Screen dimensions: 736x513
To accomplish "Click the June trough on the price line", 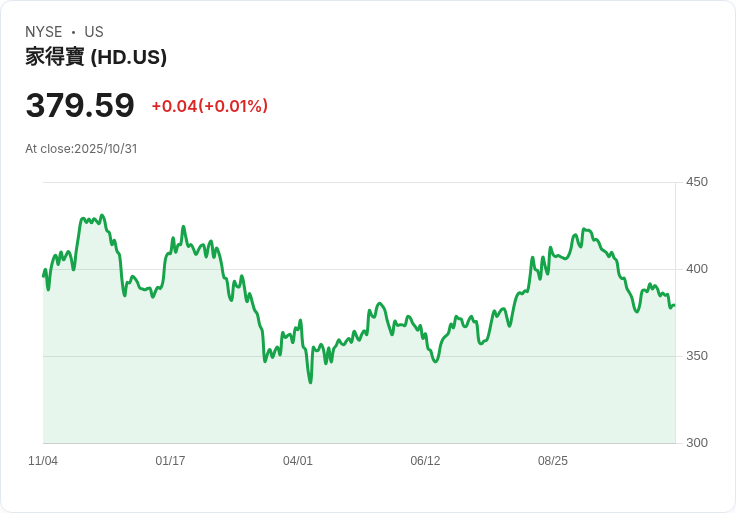I will 436,361.
